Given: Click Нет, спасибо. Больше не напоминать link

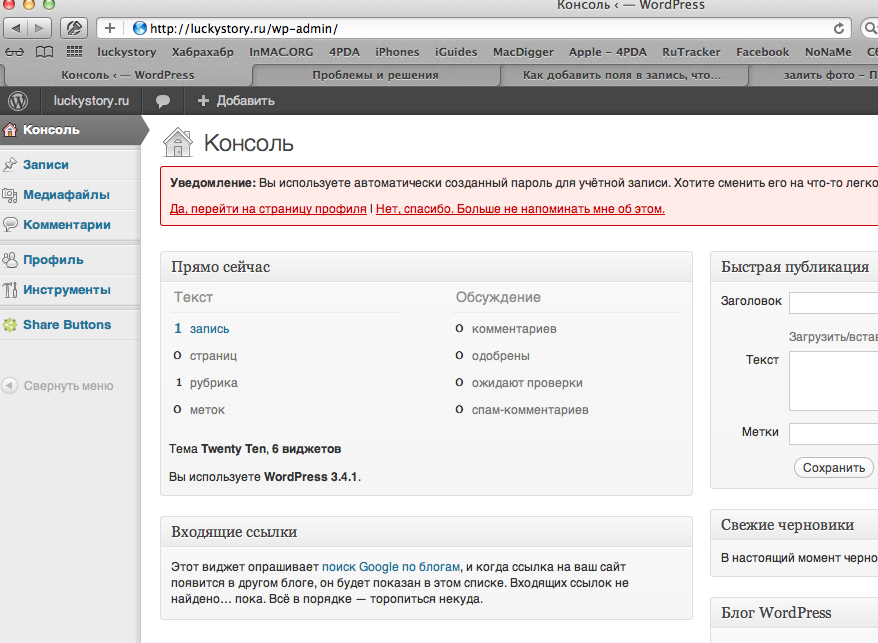Looking at the screenshot, I should click(x=520, y=209).
